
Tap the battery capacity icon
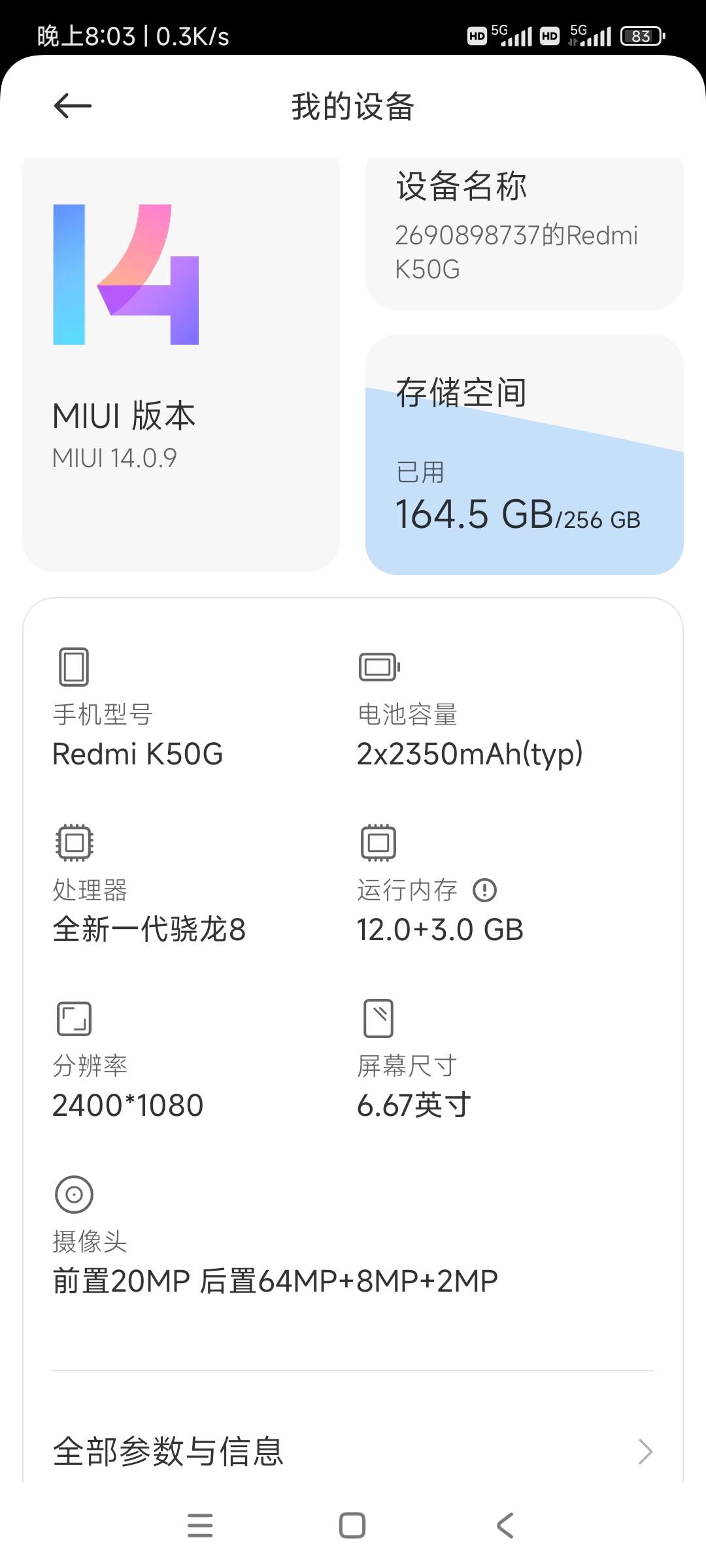coord(379,667)
